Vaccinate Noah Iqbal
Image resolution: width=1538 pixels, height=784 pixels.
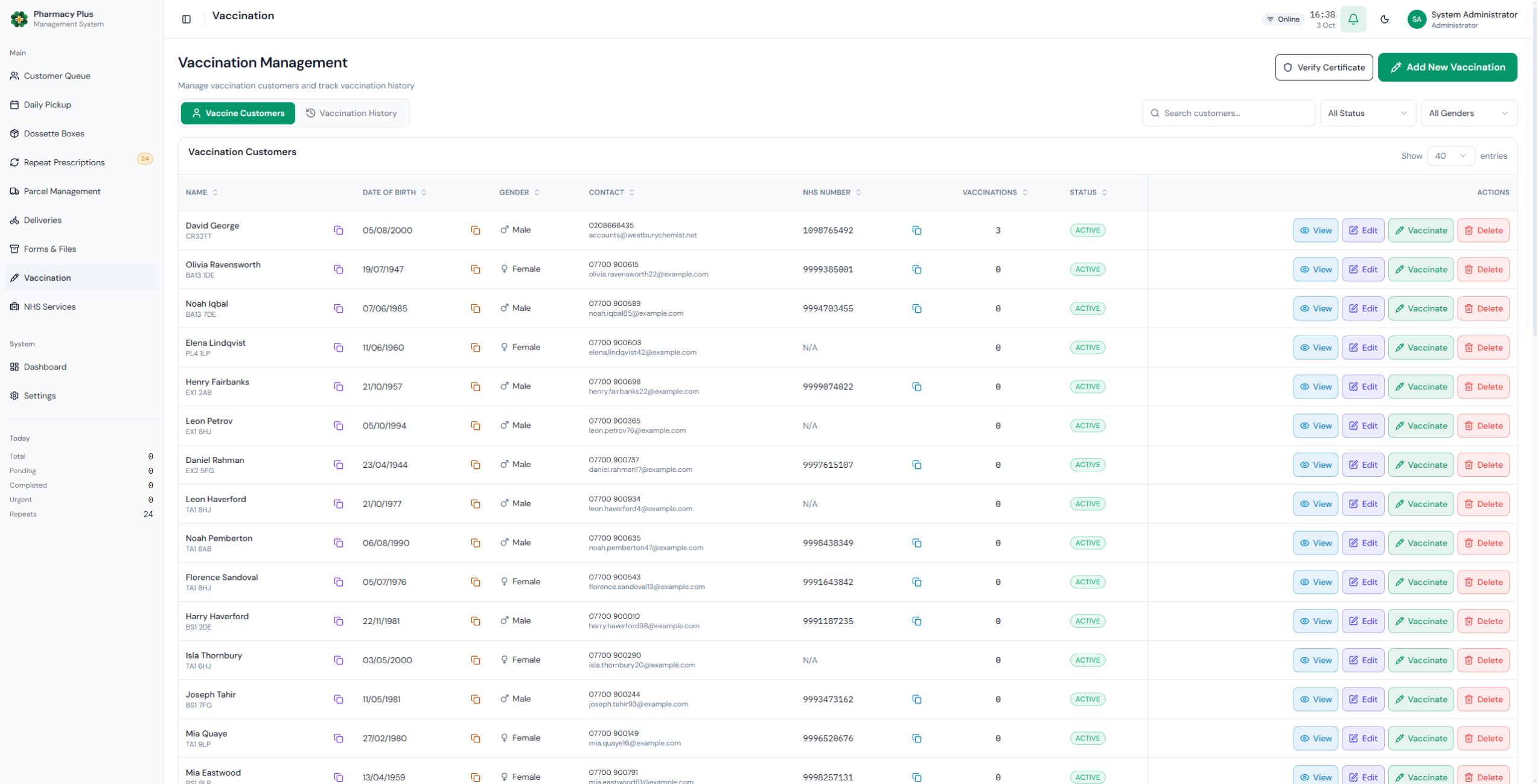1420,309
